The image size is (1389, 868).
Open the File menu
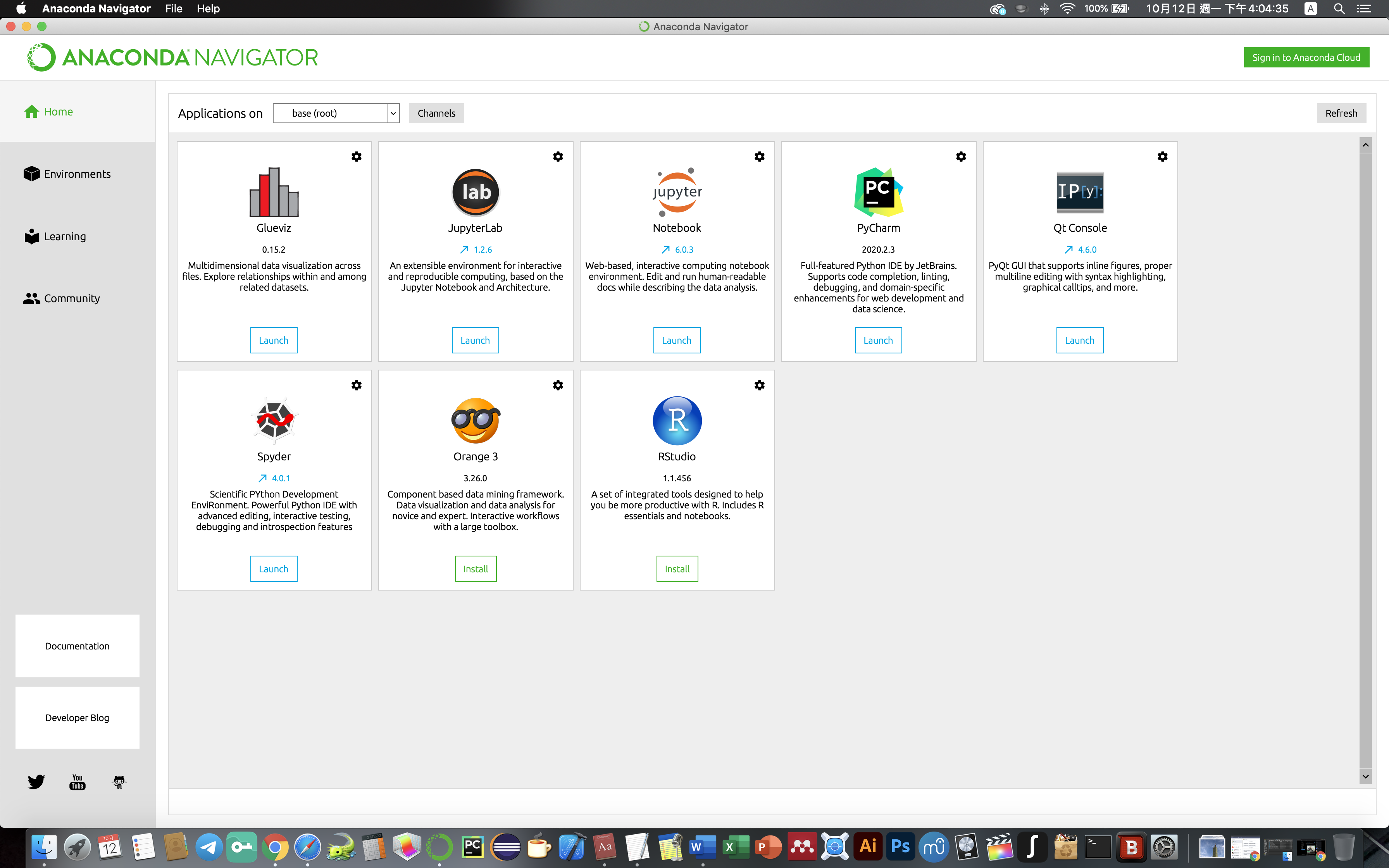(x=173, y=9)
